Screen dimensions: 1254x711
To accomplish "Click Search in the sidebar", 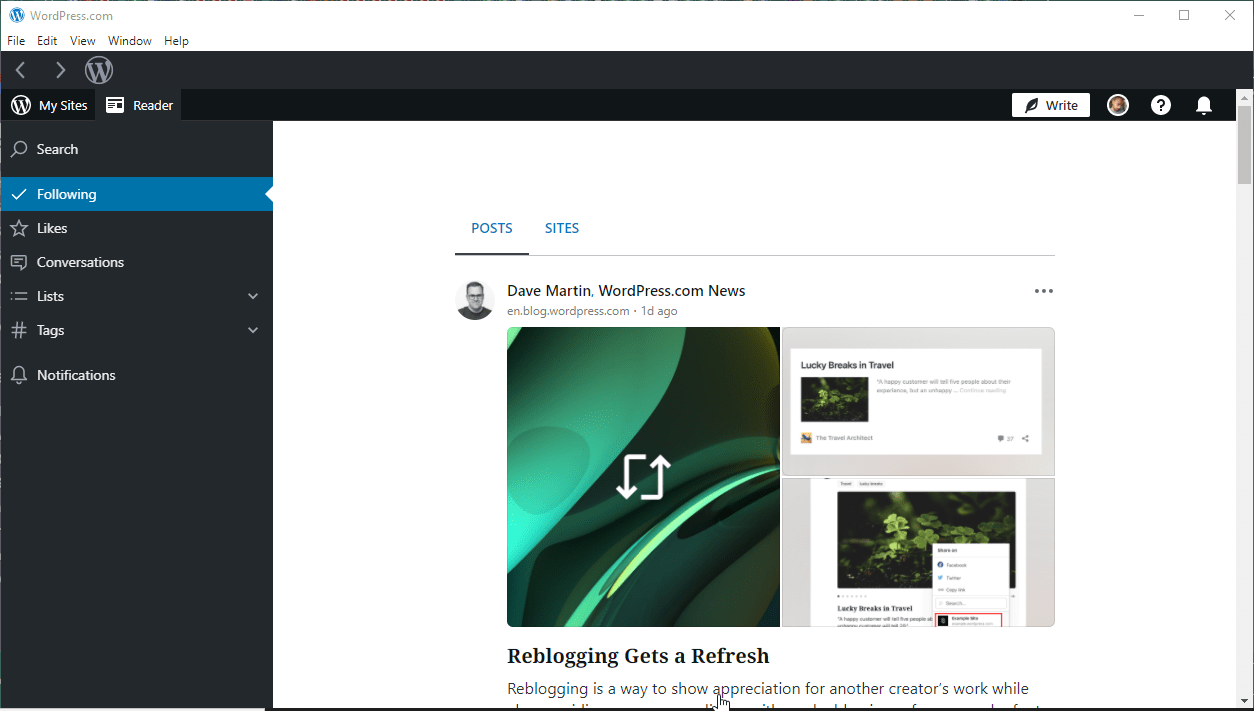I will pos(136,149).
